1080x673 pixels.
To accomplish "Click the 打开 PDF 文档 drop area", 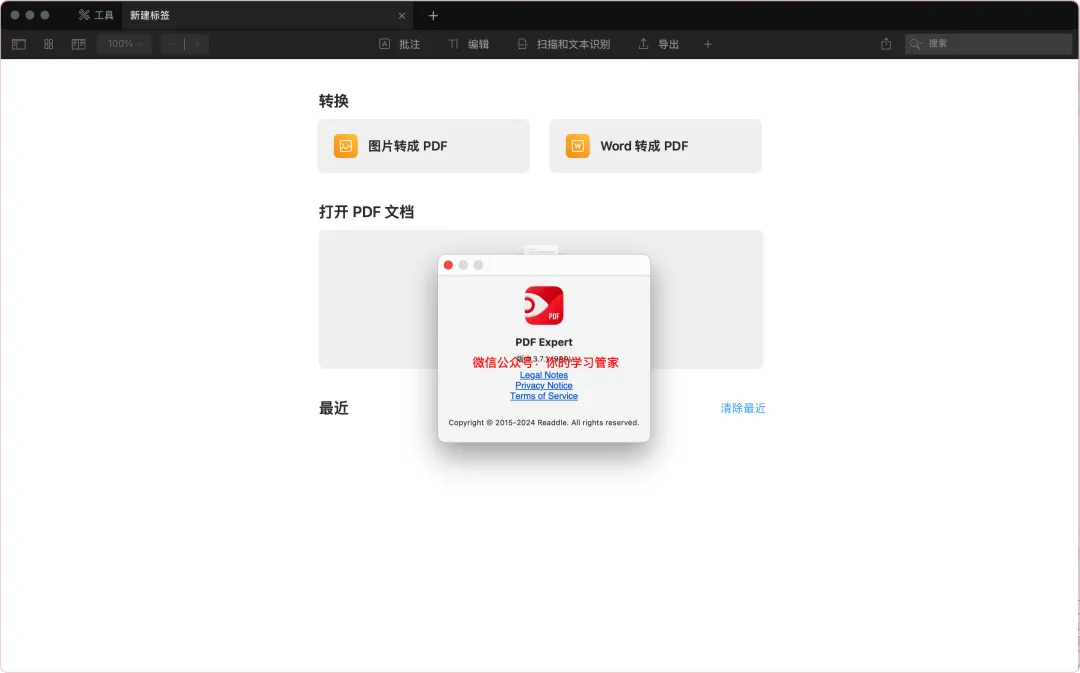I will (541, 299).
